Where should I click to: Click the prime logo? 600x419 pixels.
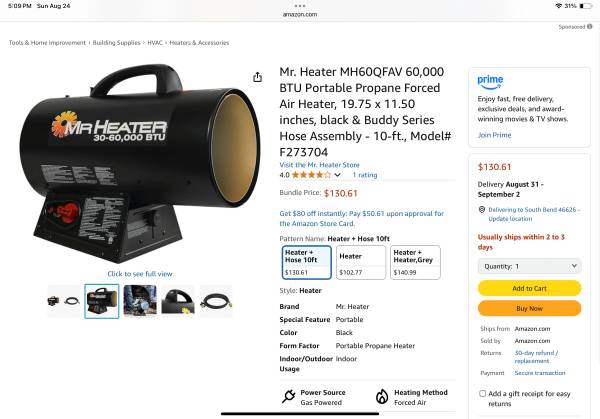point(490,82)
